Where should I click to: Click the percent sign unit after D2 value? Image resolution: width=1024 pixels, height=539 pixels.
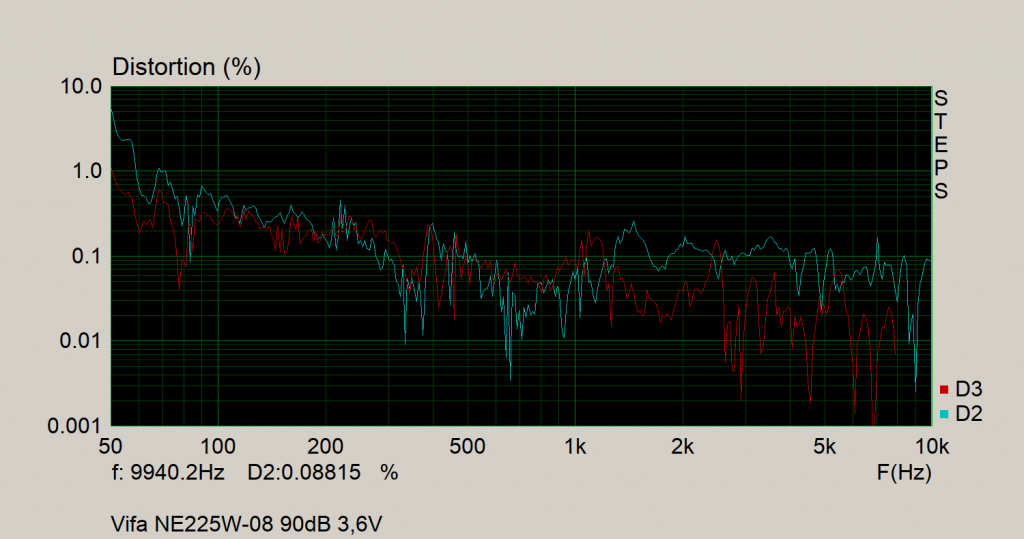(389, 472)
